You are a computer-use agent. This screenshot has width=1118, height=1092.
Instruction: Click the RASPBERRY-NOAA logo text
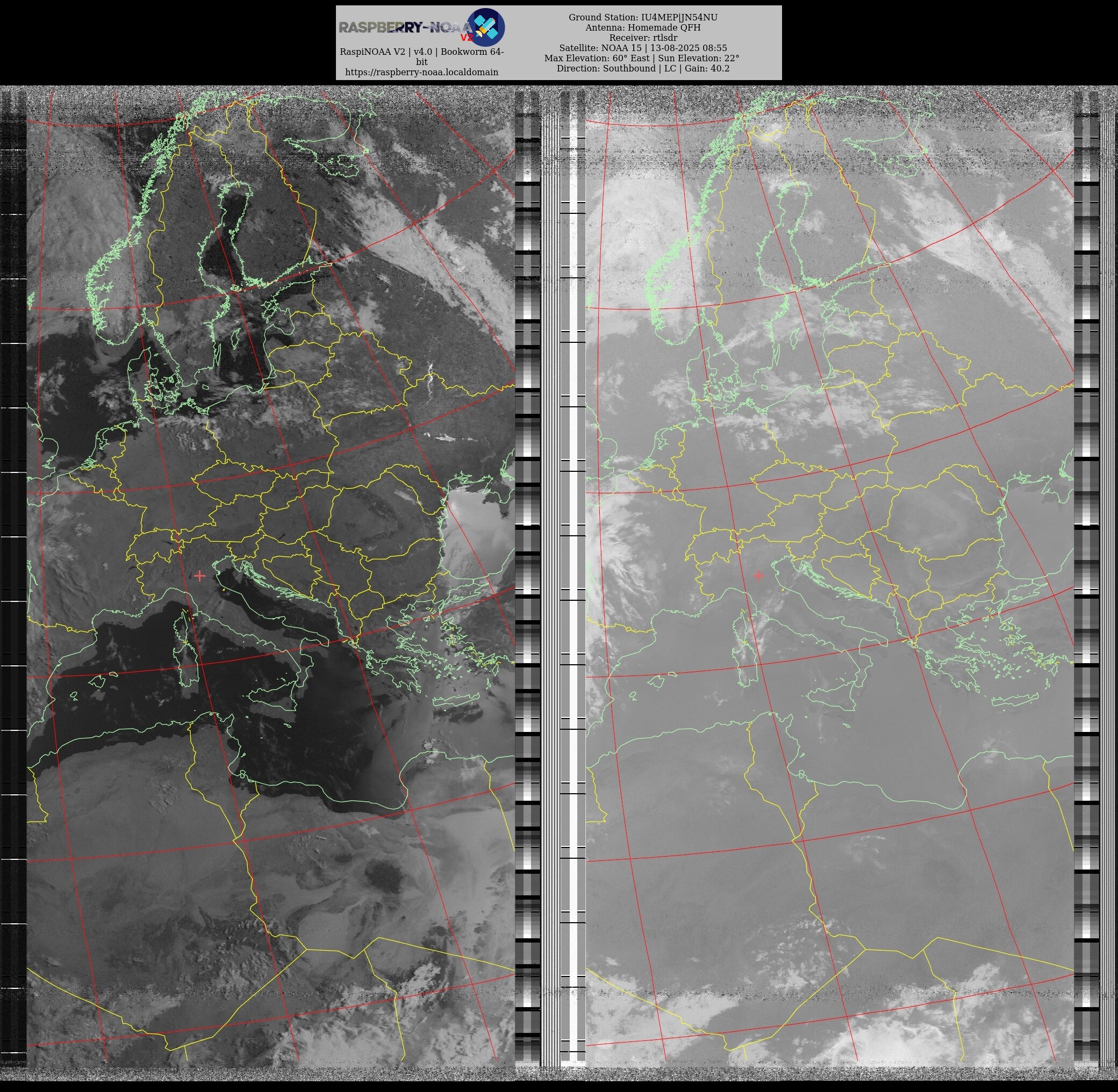click(x=406, y=27)
